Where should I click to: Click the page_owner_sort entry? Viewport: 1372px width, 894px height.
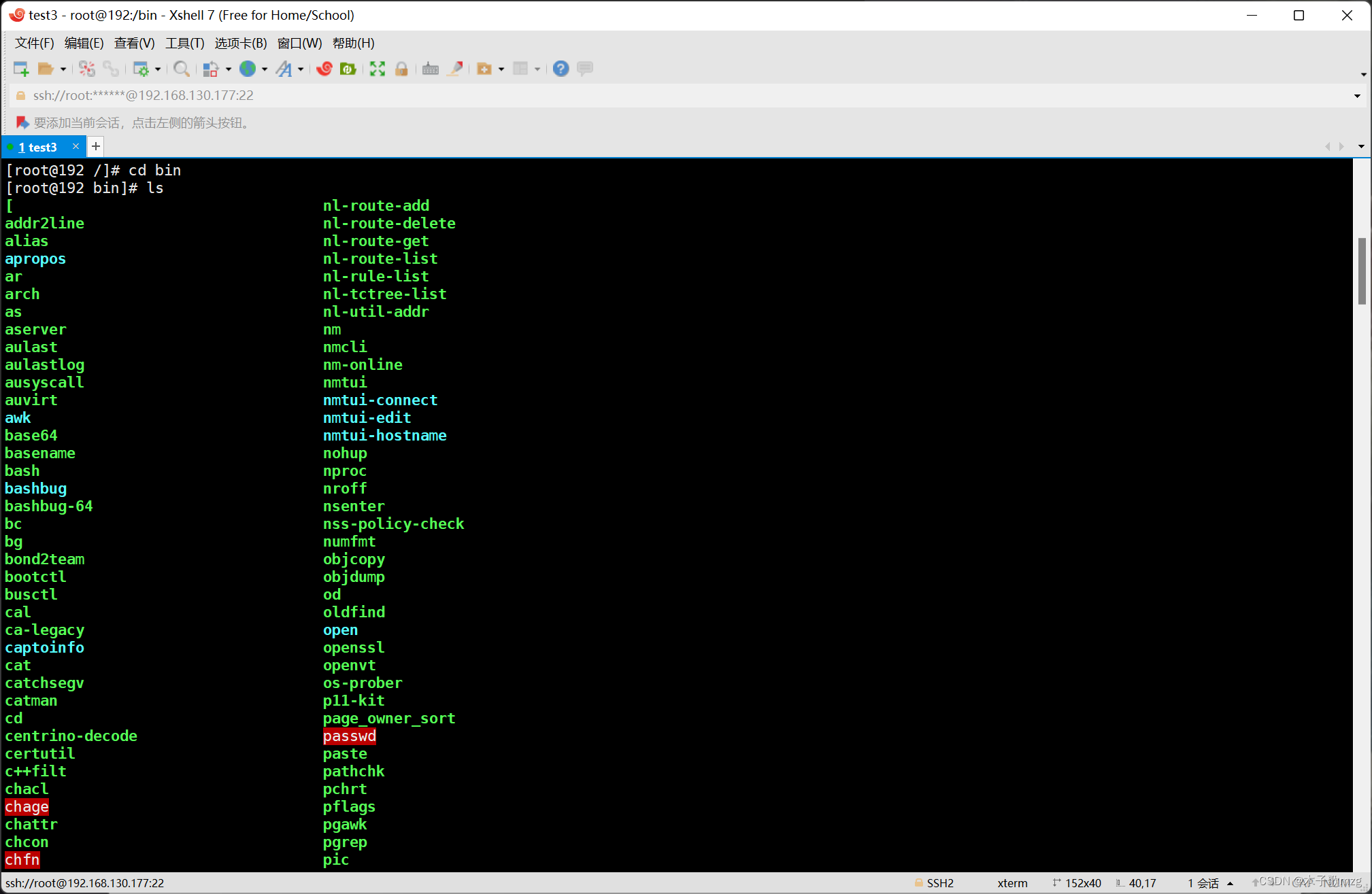click(389, 718)
